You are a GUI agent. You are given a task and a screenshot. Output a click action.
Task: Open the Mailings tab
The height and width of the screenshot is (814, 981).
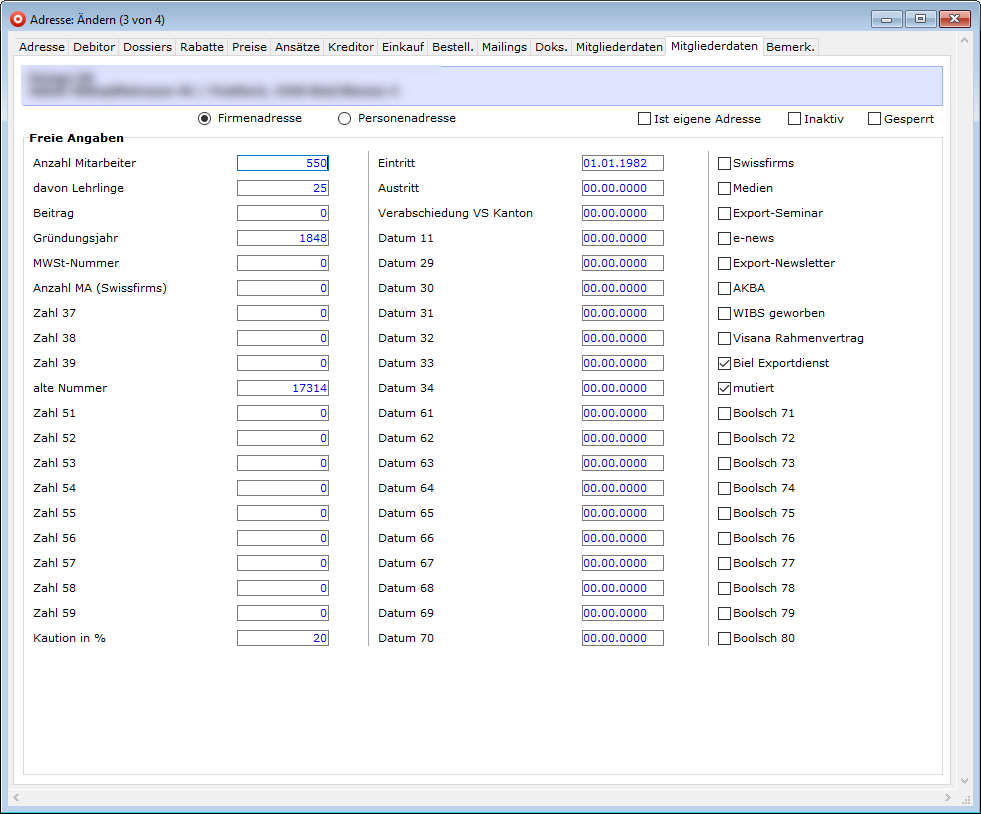point(503,47)
